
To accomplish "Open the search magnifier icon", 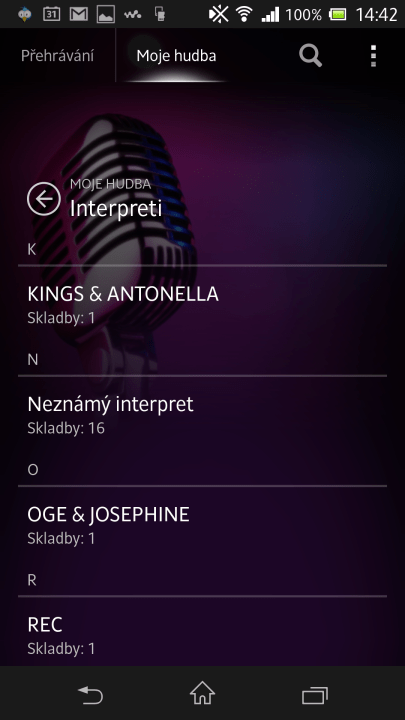I will pos(310,56).
